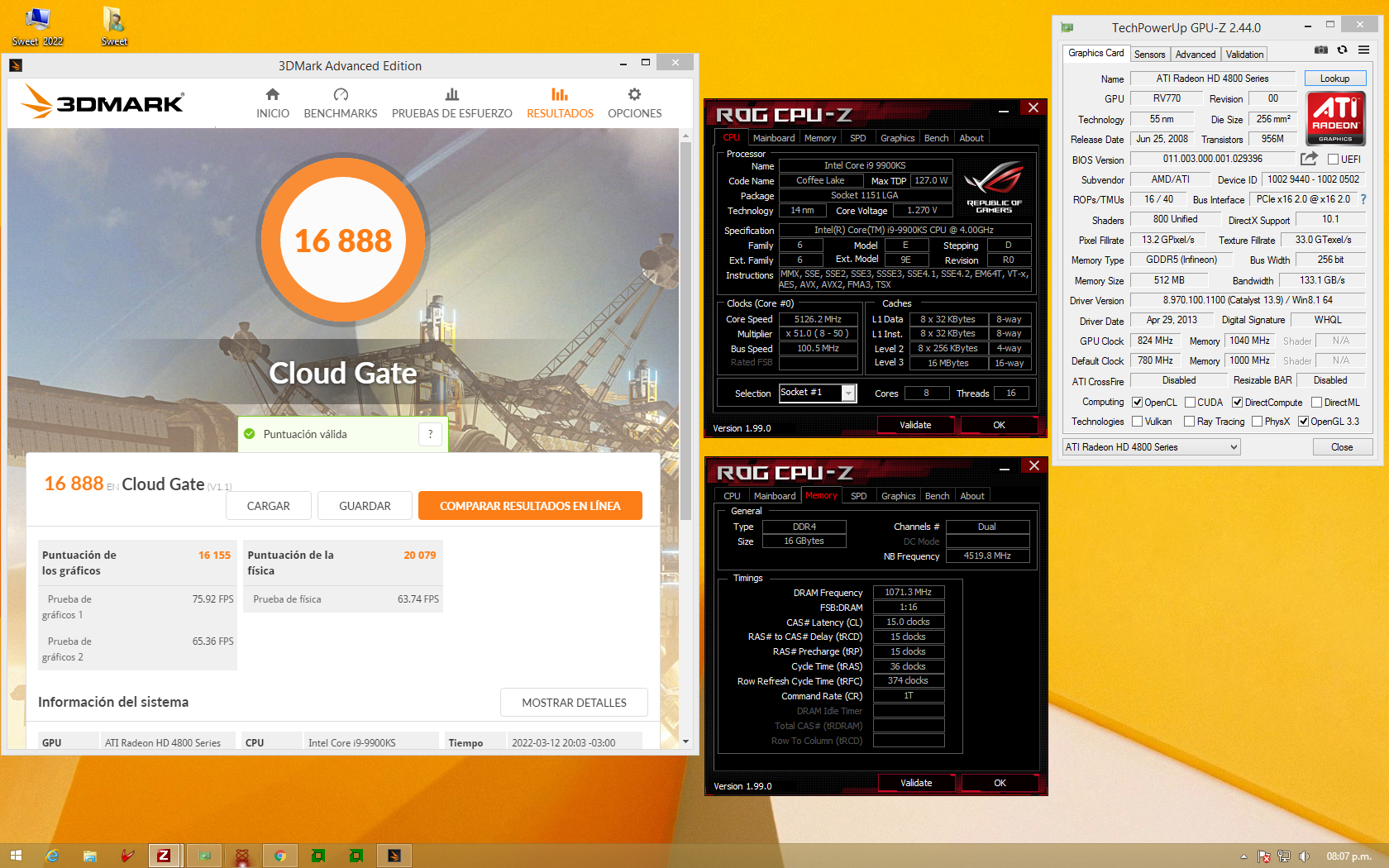Switch to the Sensors tab in GPU-Z
This screenshot has height=868, width=1389.
(x=1149, y=55)
